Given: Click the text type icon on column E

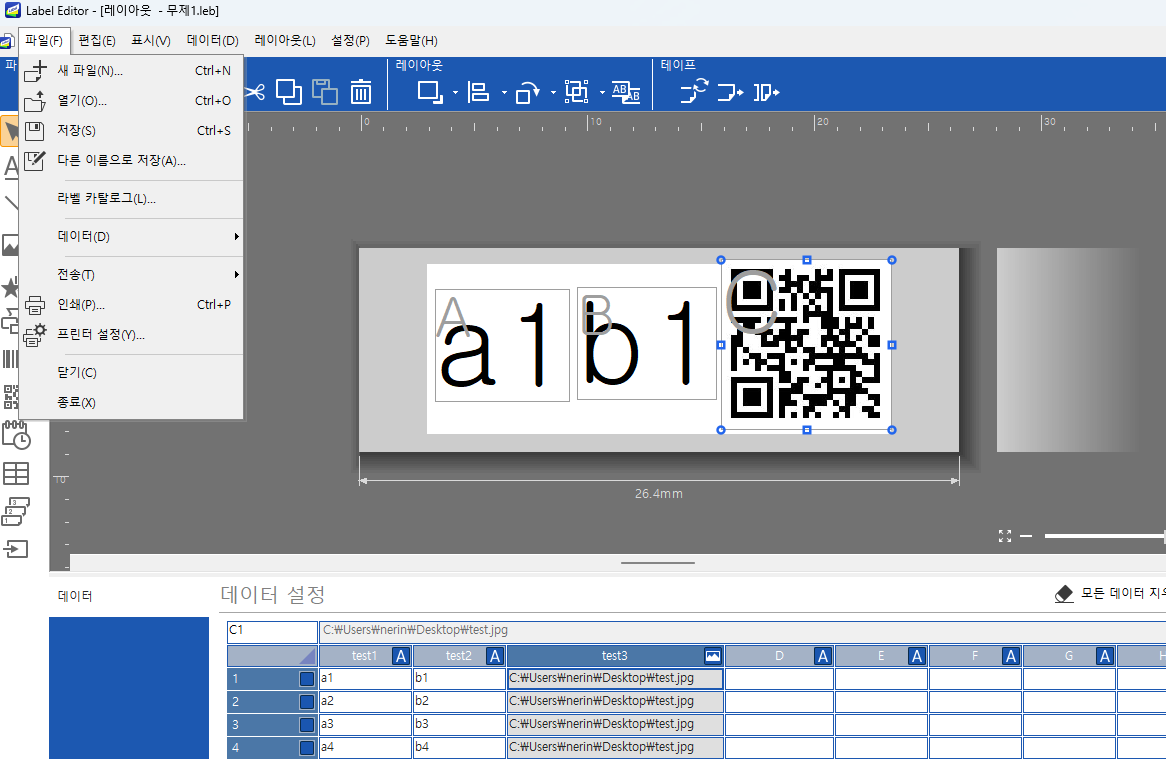Looking at the screenshot, I should (x=916, y=656).
